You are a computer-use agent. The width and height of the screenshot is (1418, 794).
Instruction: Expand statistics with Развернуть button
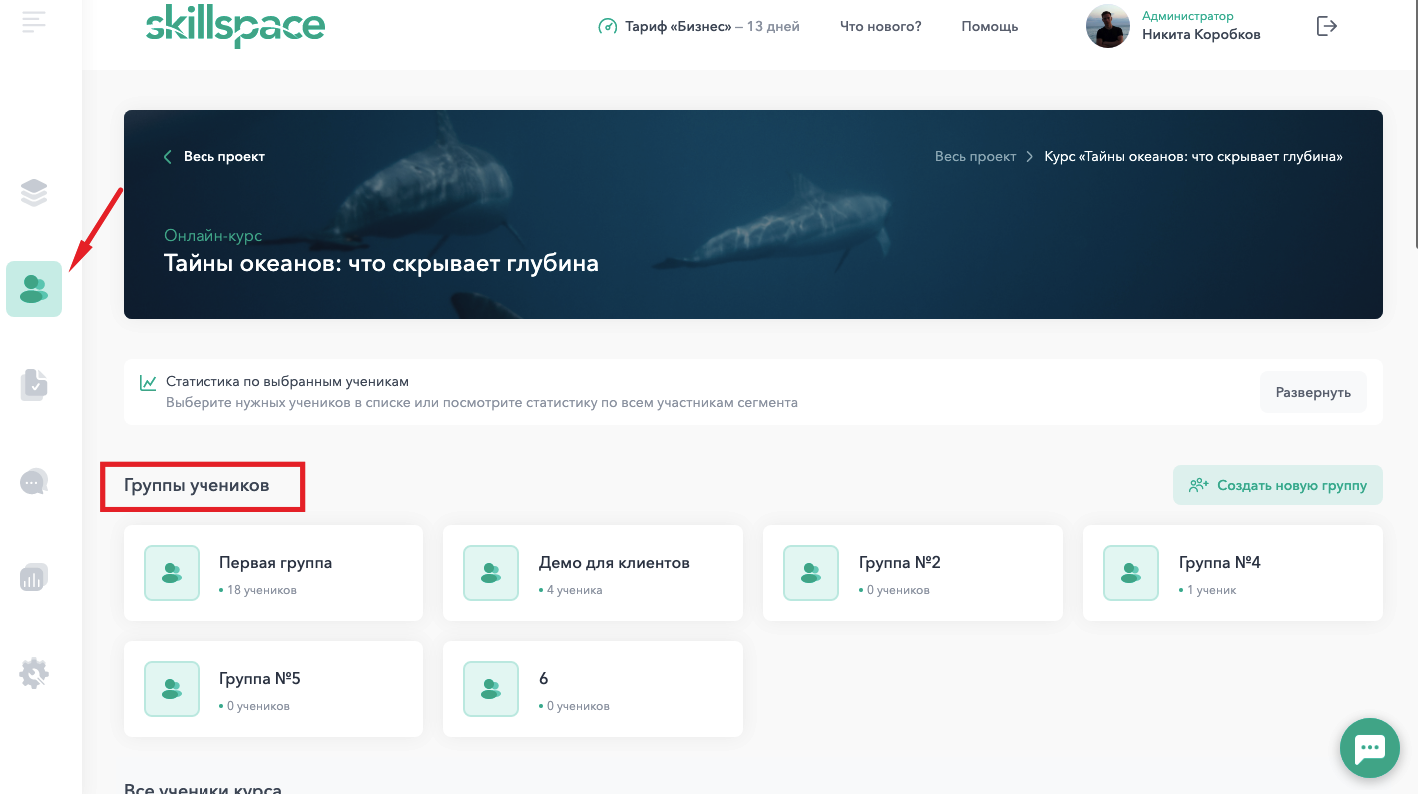pos(1313,392)
